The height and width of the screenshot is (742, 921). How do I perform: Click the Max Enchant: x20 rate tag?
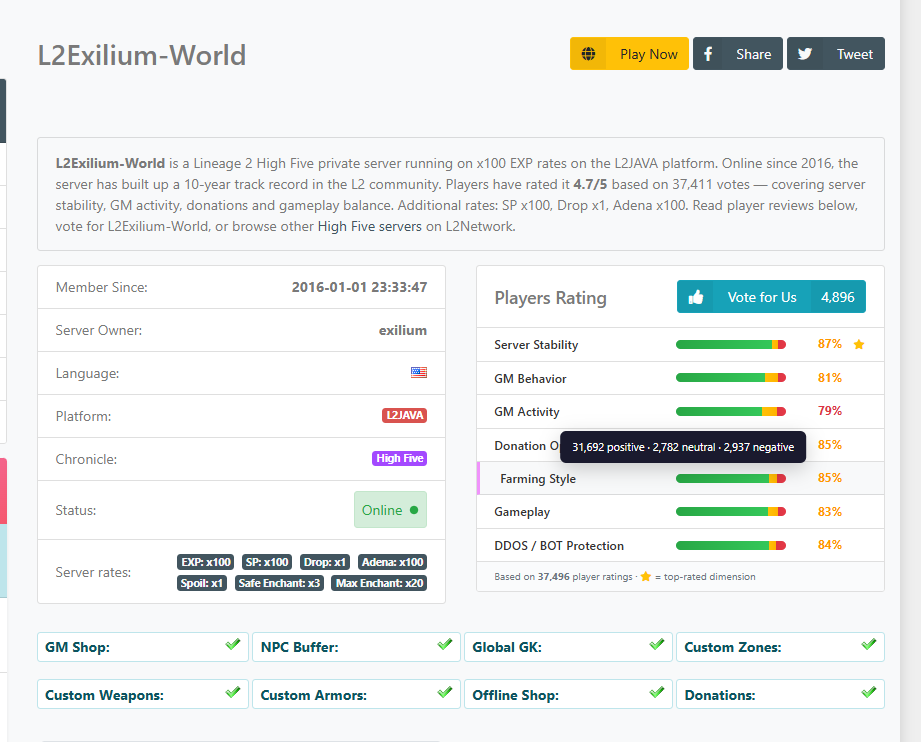[x=379, y=583]
